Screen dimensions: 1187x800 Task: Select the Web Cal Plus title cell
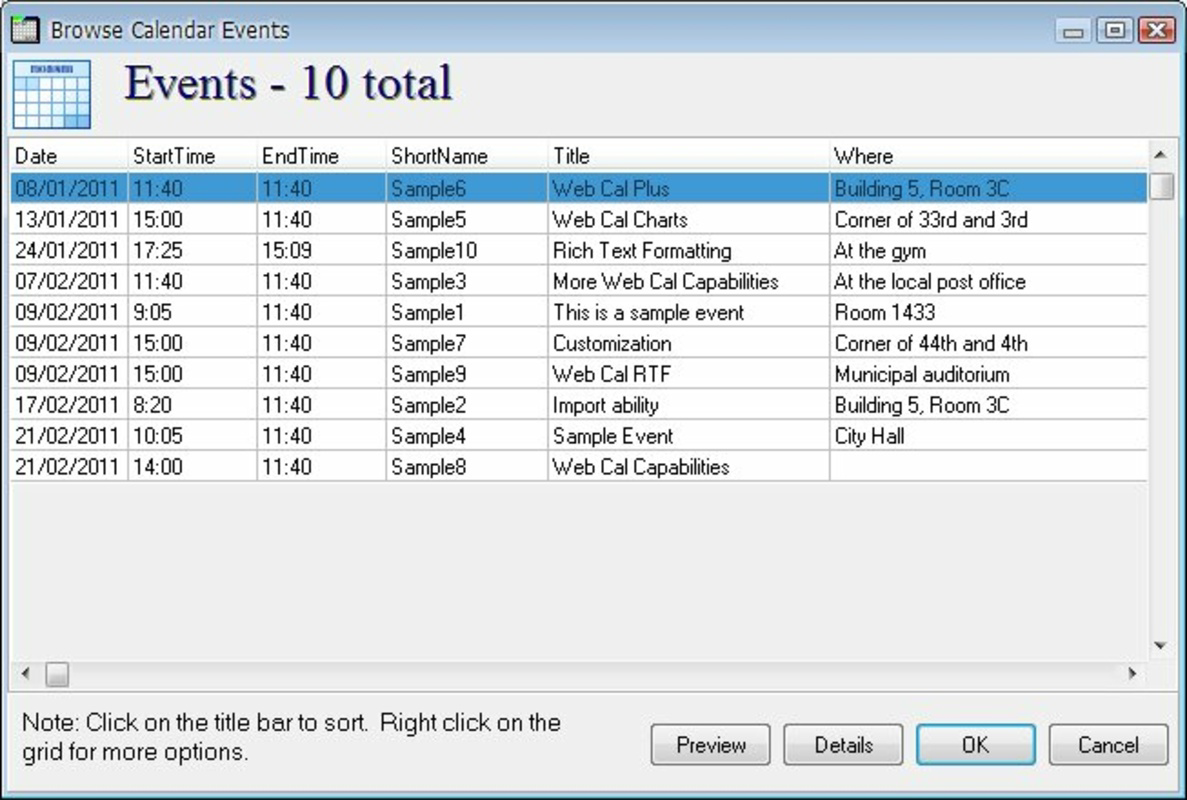point(688,188)
